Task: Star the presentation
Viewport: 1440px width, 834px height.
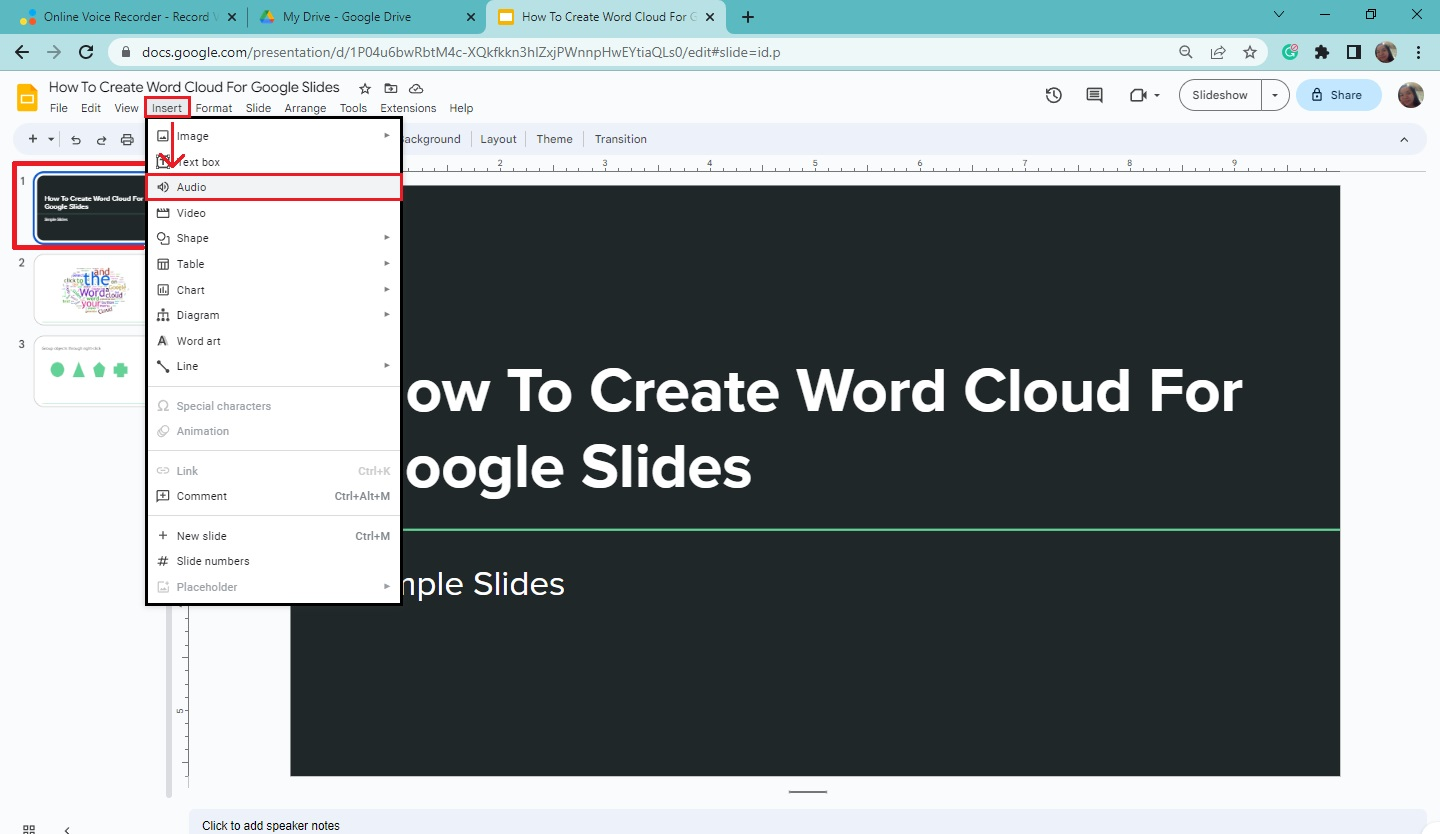Action: coord(365,88)
